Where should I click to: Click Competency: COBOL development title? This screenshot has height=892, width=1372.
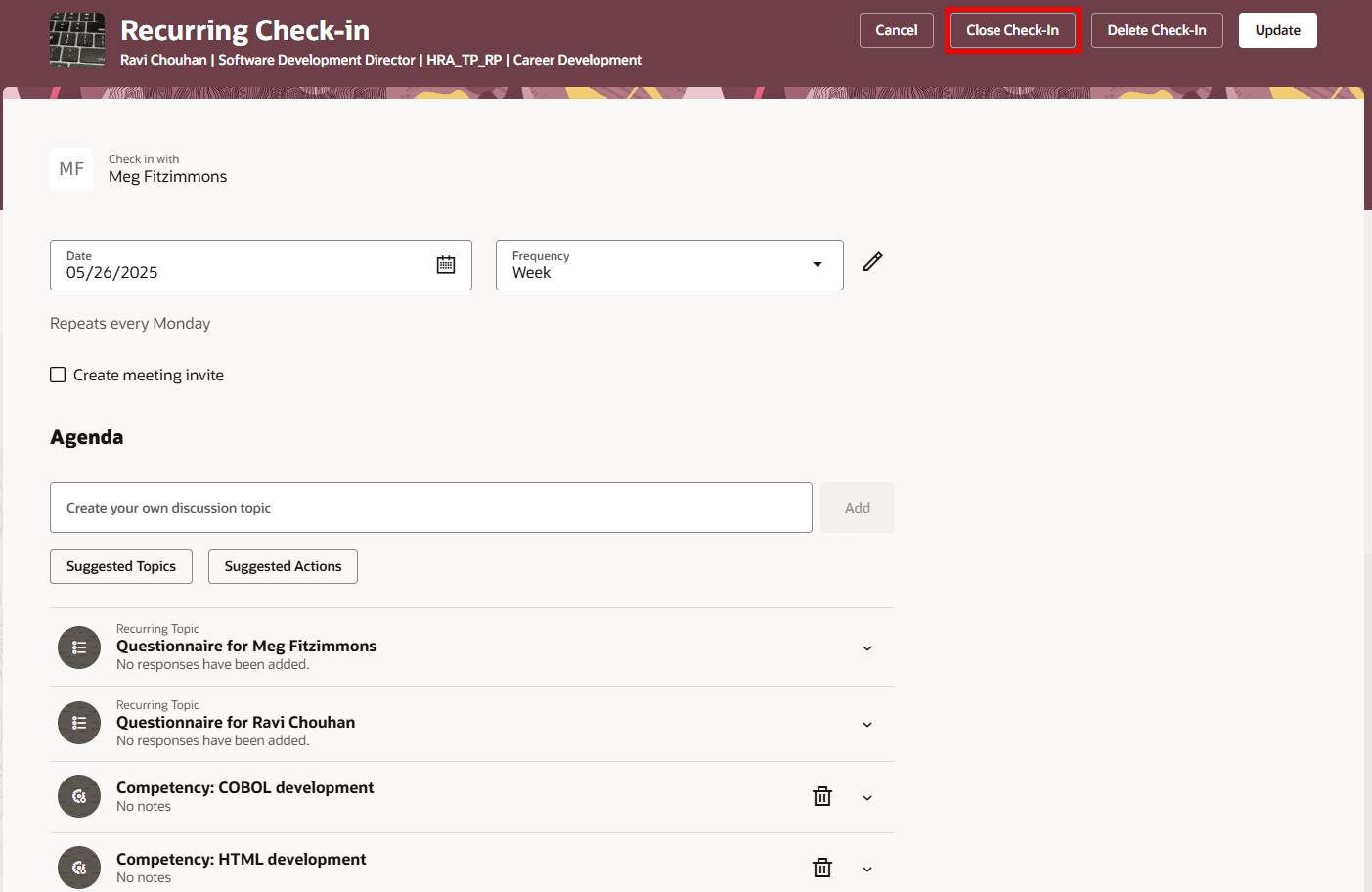(x=245, y=787)
